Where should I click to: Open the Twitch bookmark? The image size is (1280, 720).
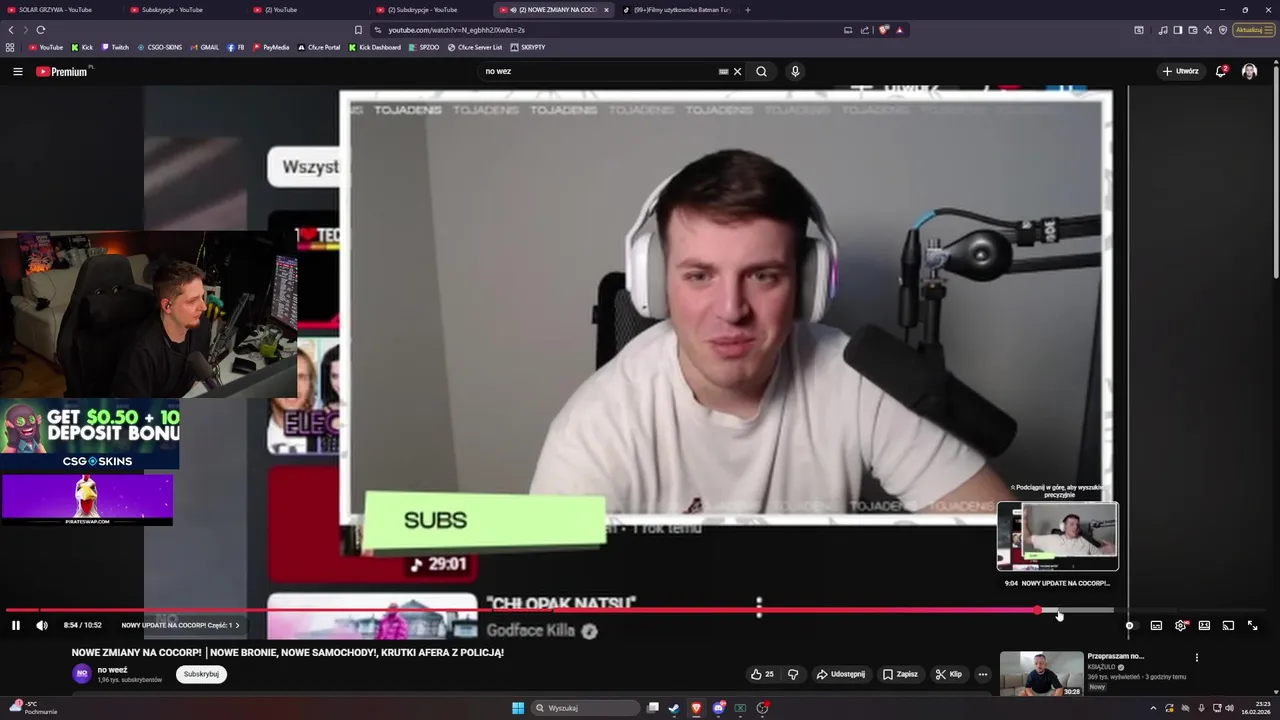115,47
